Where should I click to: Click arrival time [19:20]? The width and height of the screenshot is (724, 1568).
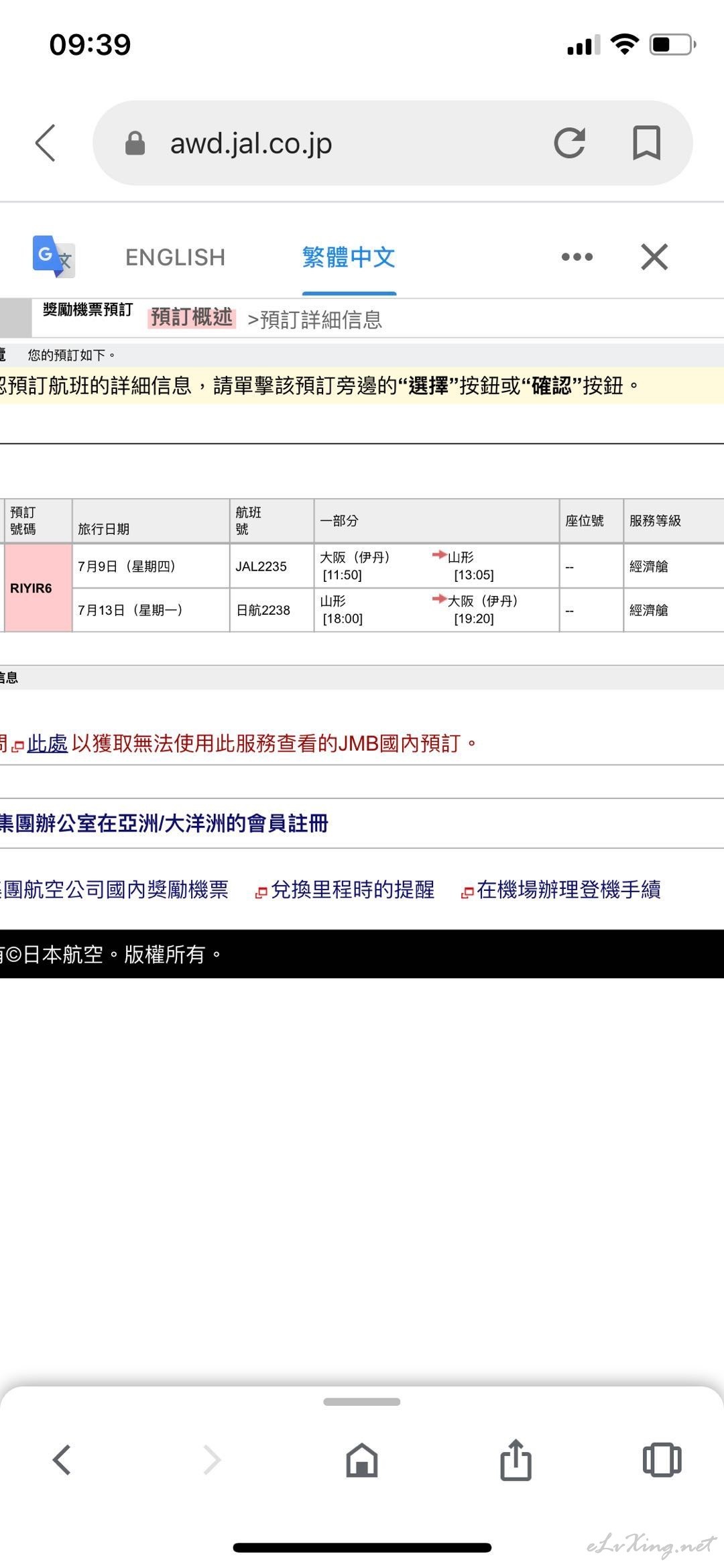tap(474, 619)
